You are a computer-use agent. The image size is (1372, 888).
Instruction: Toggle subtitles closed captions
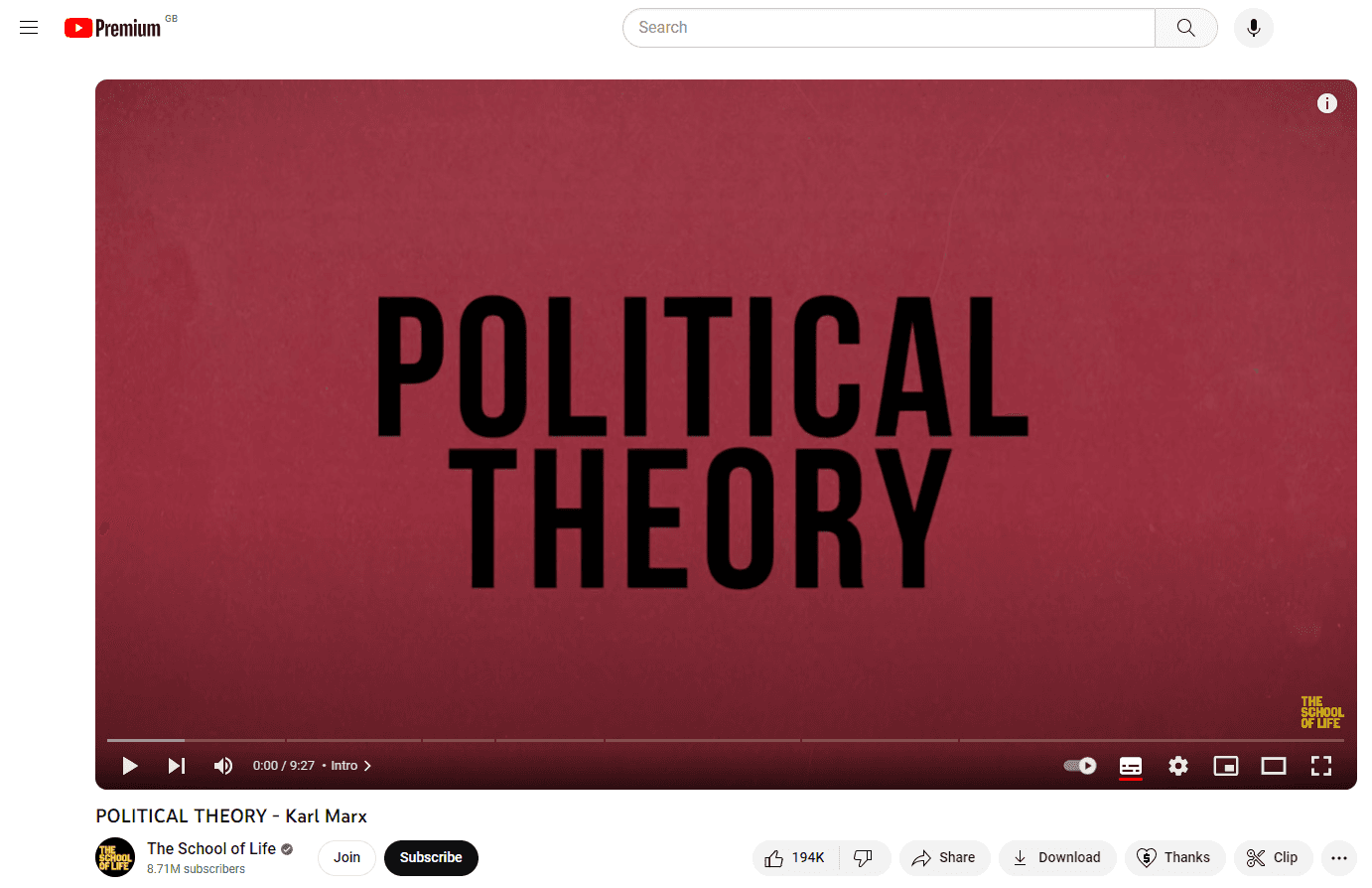click(x=1131, y=766)
